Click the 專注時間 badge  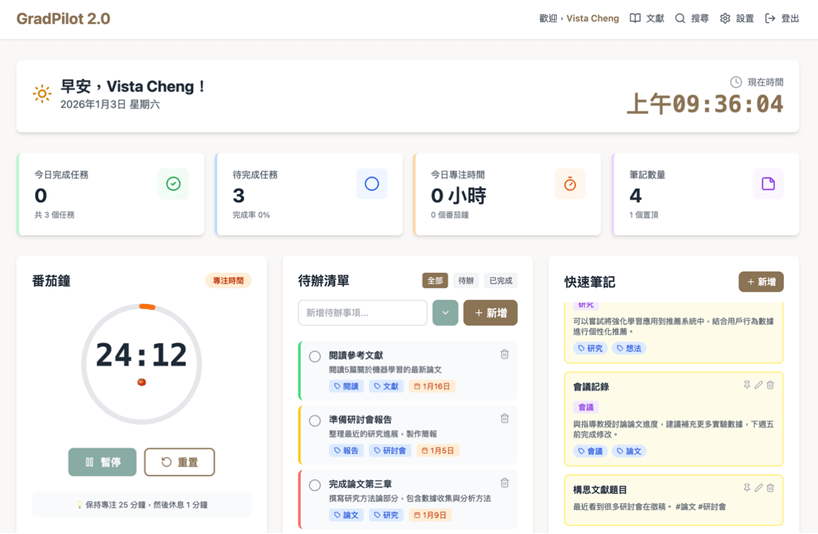tap(228, 281)
